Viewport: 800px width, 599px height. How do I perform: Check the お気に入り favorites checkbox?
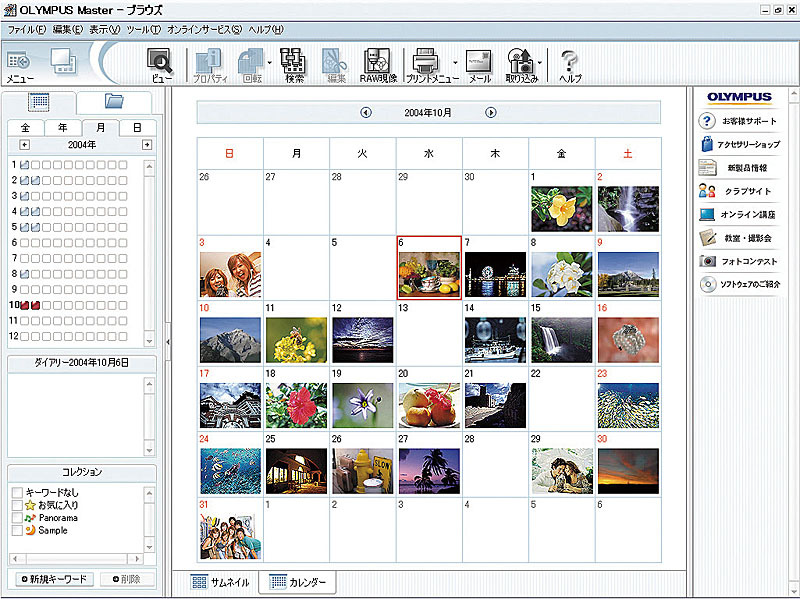pyautogui.click(x=17, y=505)
